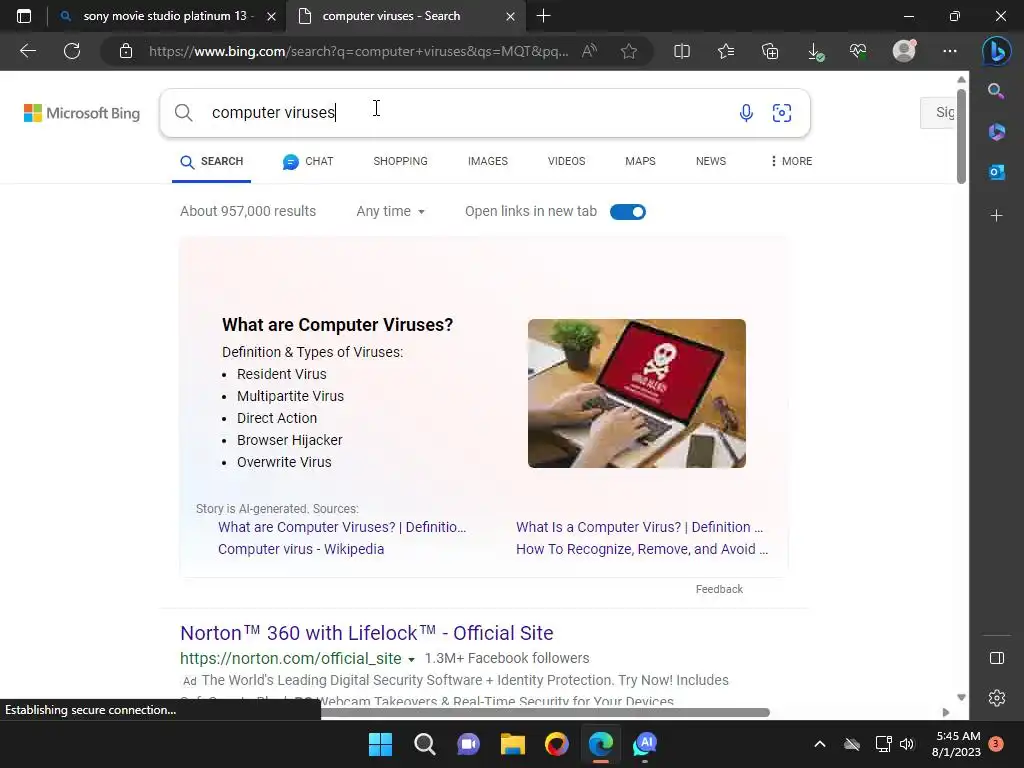Go back with the browser back arrow

pyautogui.click(x=28, y=51)
